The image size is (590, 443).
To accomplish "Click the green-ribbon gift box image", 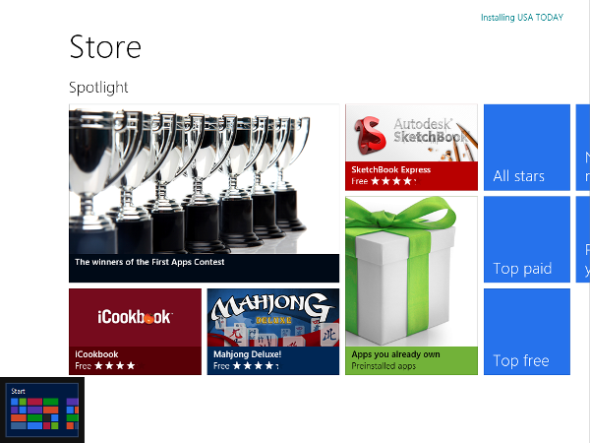I will [x=411, y=271].
